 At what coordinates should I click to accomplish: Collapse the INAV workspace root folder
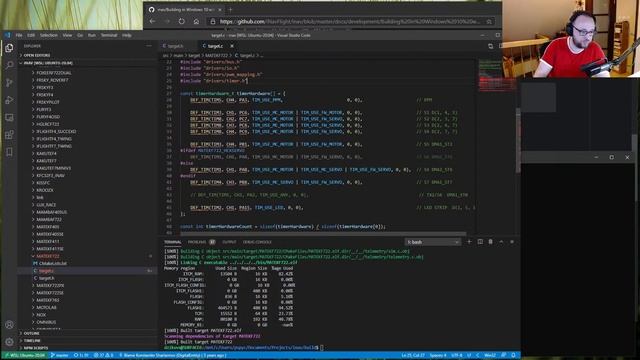click(x=48, y=63)
